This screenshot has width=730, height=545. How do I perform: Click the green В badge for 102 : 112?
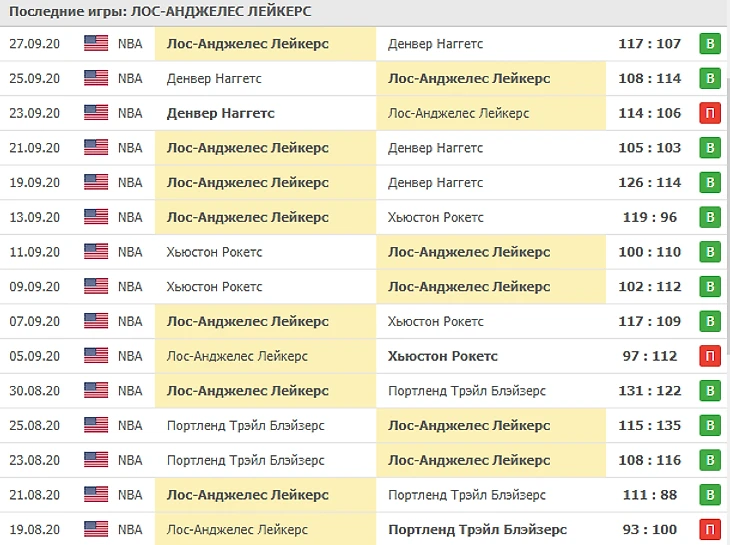tap(710, 286)
